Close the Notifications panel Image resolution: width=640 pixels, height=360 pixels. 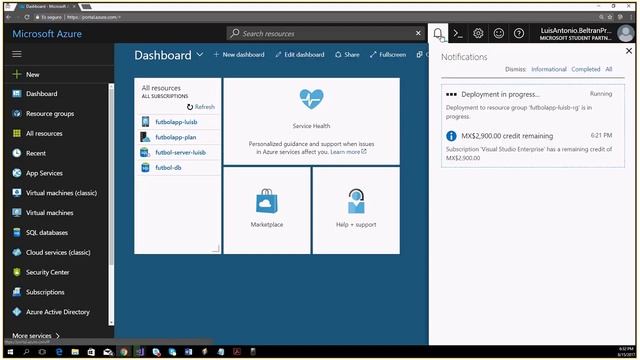tap(629, 51)
